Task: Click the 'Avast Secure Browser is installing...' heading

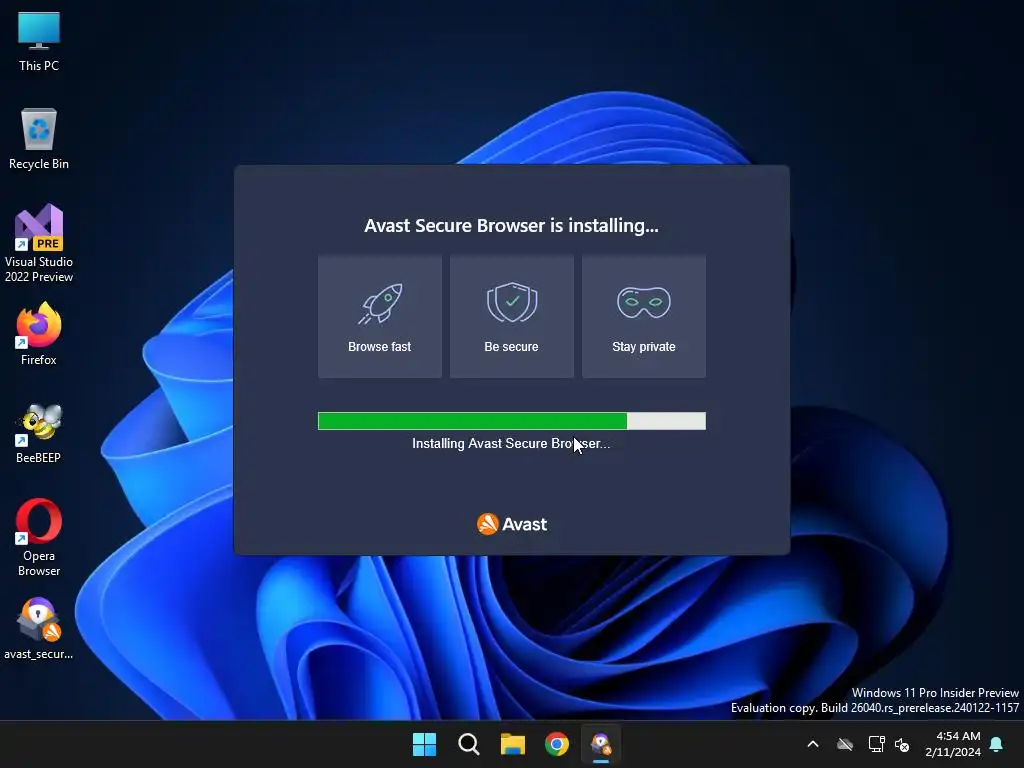Action: (x=511, y=225)
